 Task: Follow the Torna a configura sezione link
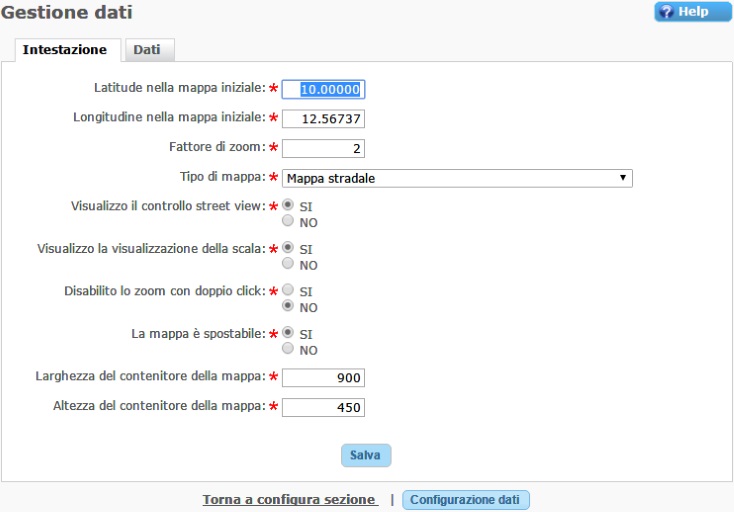pos(290,499)
